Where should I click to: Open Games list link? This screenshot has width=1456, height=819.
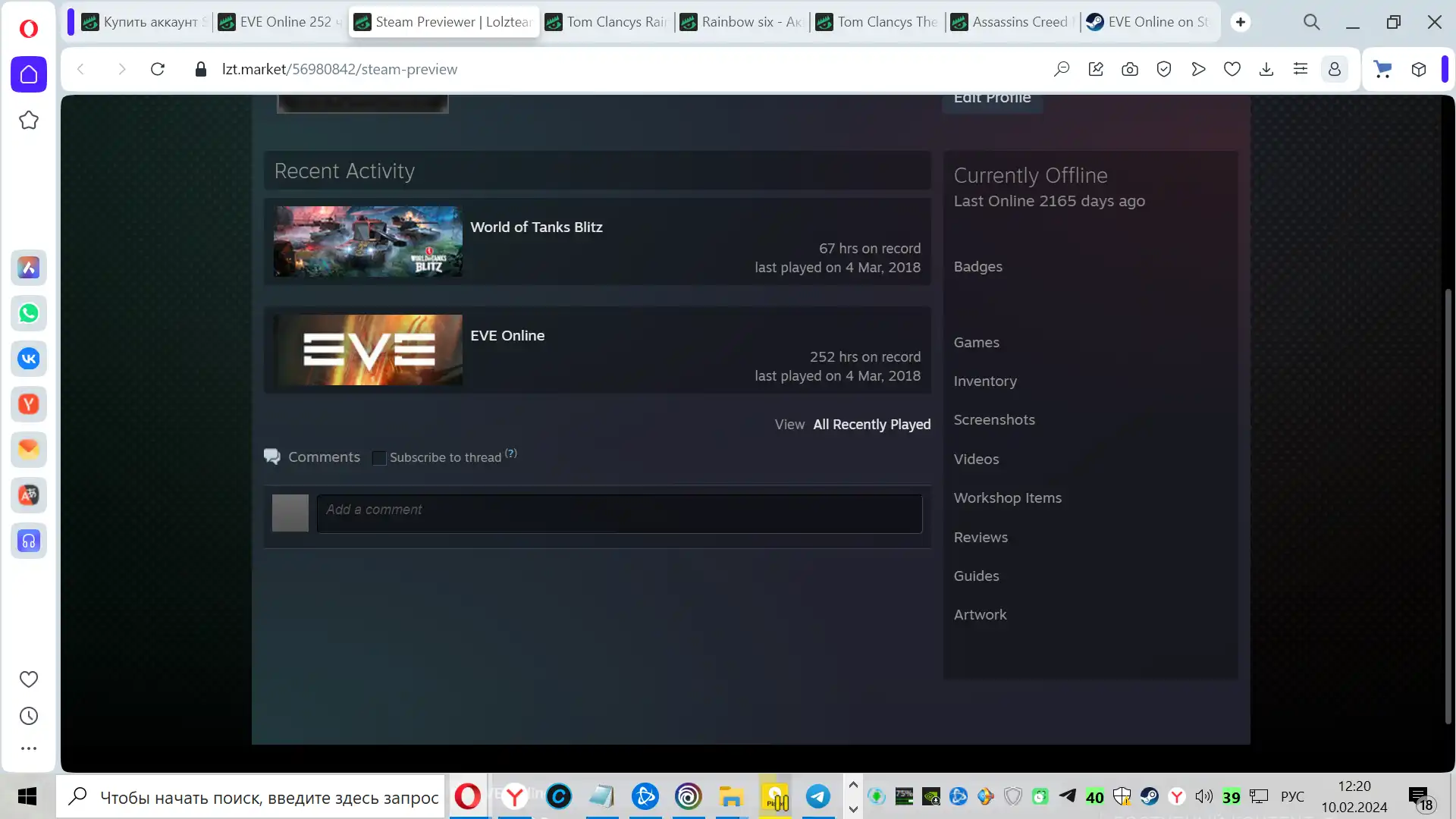point(976,343)
